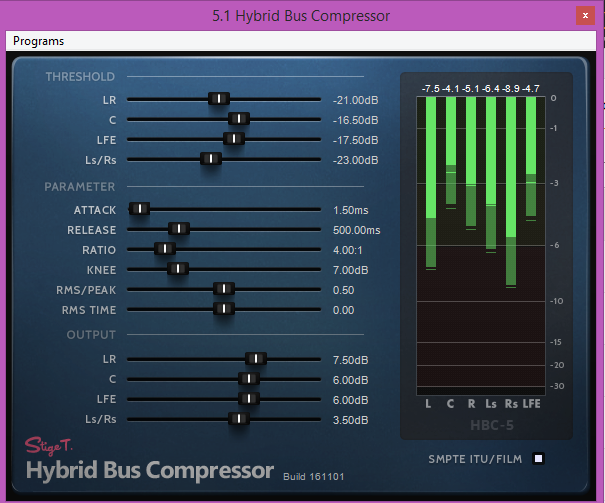Click the PARAMETER section heading
This screenshot has width=605, height=503.
(x=80, y=187)
